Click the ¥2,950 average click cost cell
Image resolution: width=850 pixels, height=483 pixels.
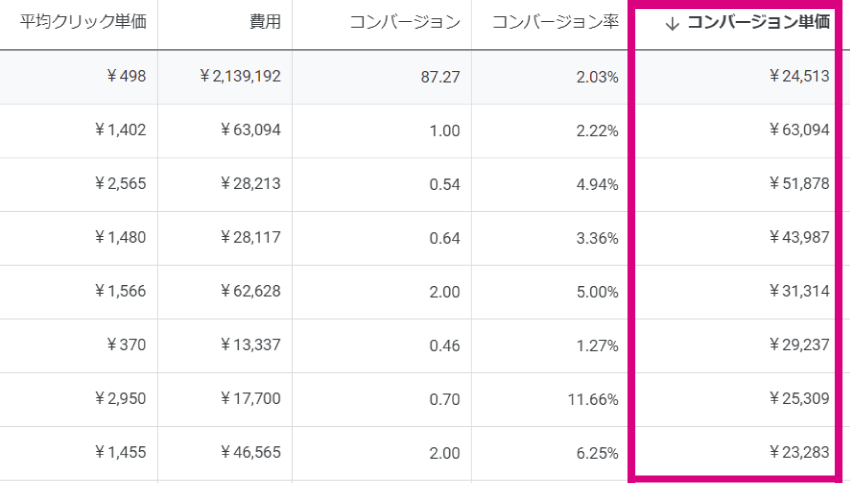(120, 398)
